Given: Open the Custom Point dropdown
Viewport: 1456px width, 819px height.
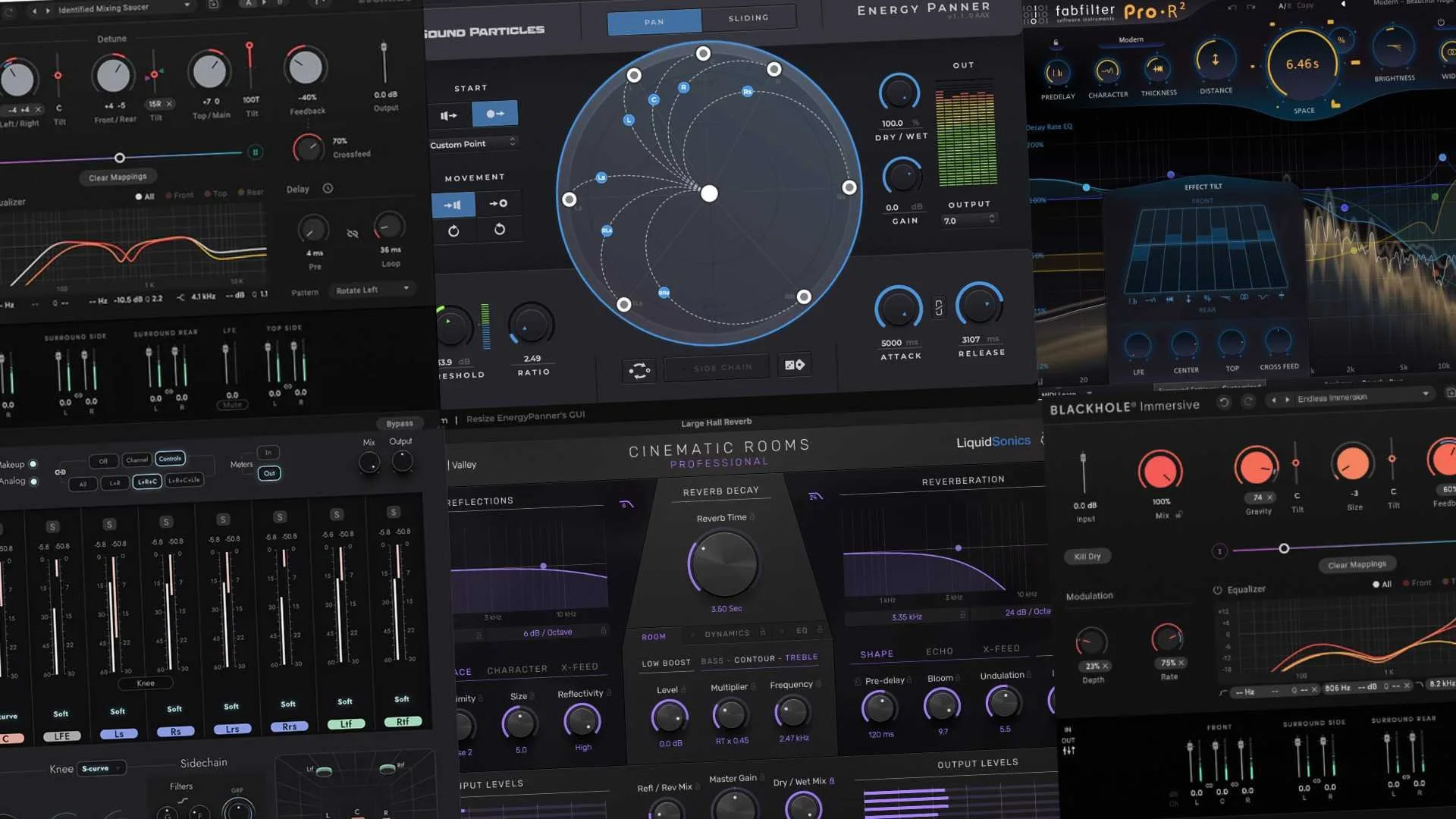Looking at the screenshot, I should click(x=473, y=143).
